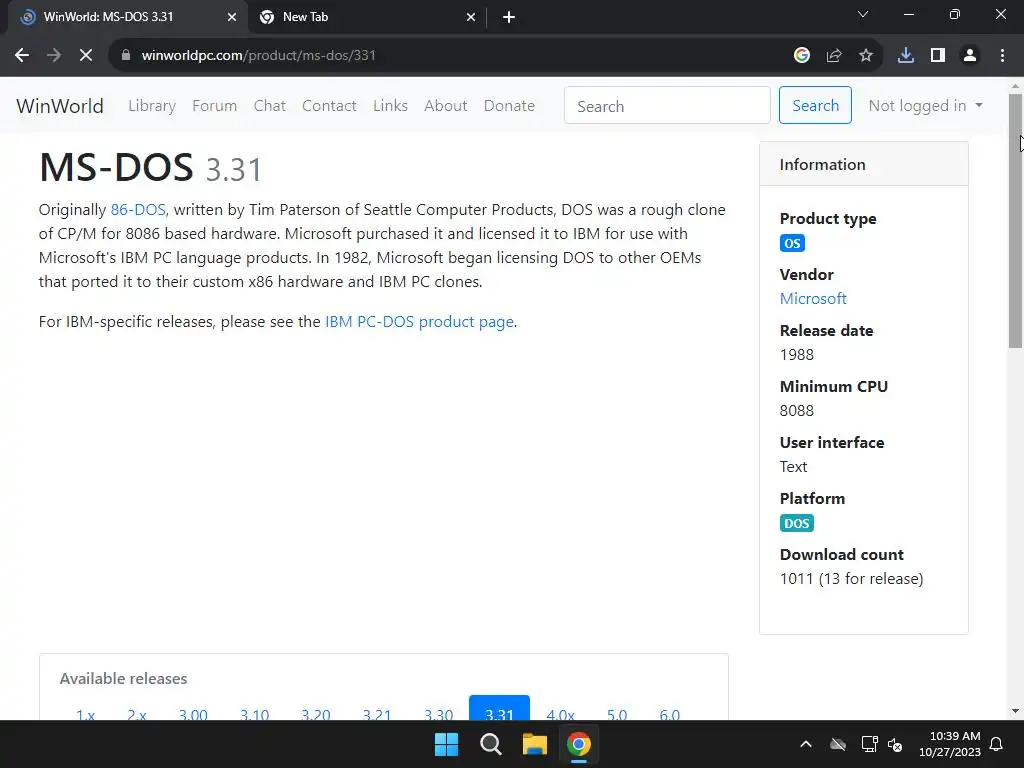This screenshot has height=768, width=1024.
Task: Open the notifications bell
Action: pyautogui.click(x=996, y=744)
